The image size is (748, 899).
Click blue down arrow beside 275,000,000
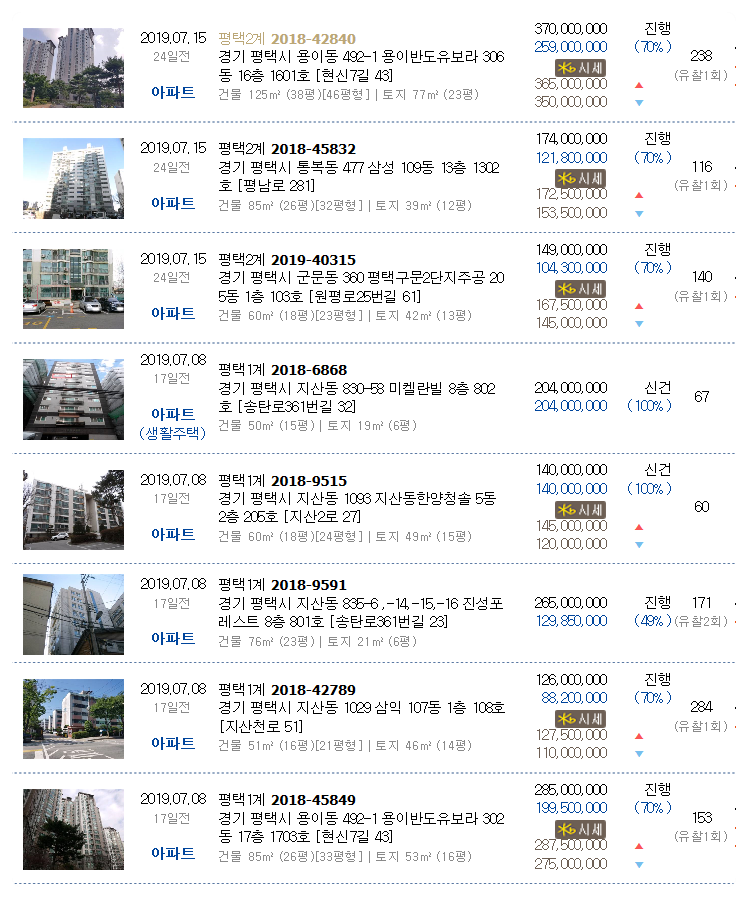point(639,864)
